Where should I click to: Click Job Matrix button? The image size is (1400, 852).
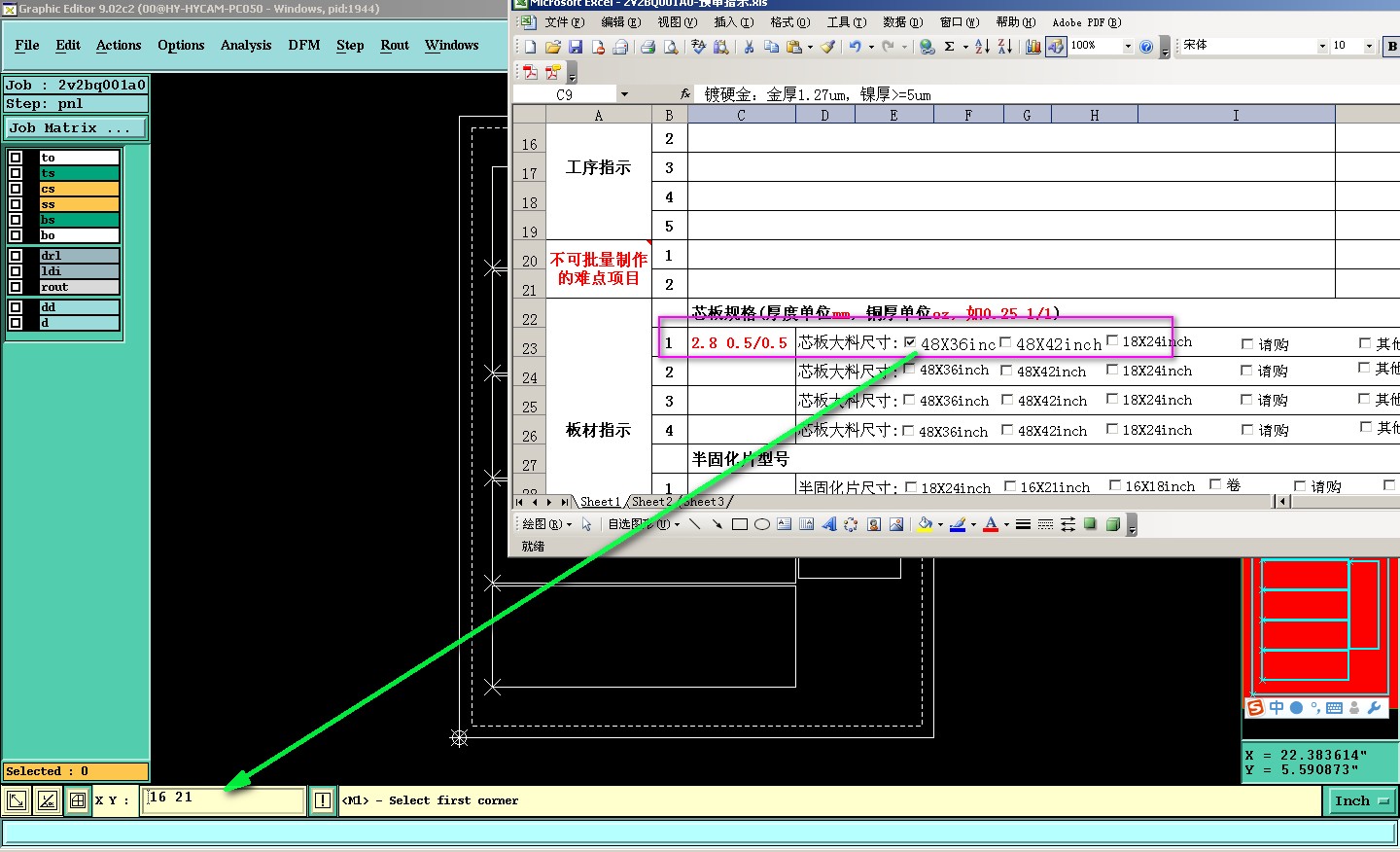tap(76, 127)
